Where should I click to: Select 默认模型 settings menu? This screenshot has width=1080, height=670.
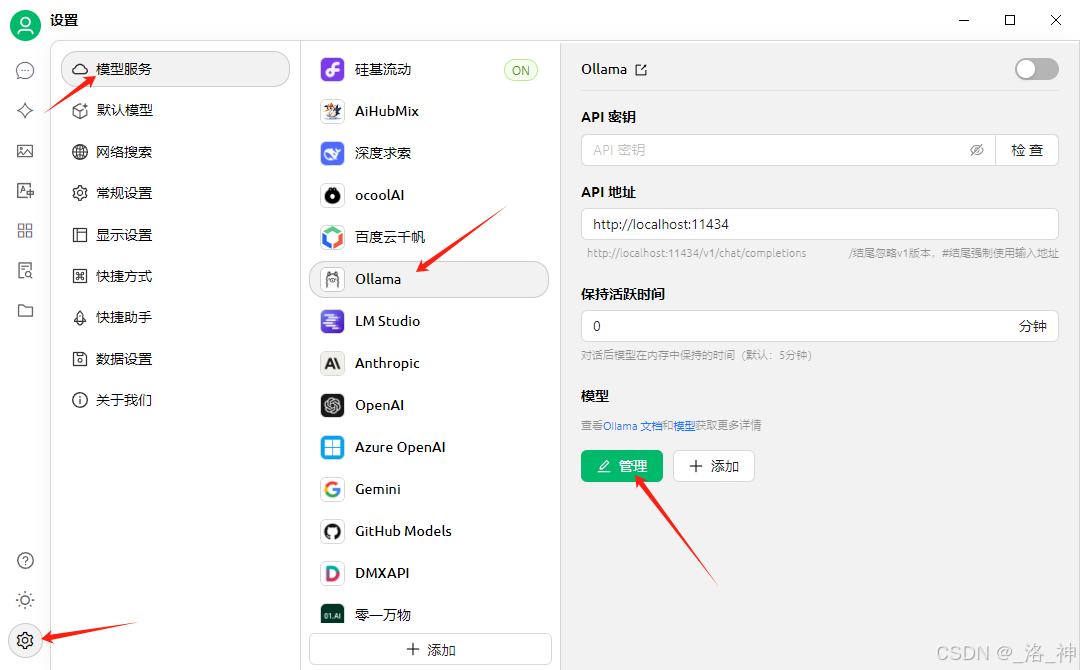pos(176,110)
